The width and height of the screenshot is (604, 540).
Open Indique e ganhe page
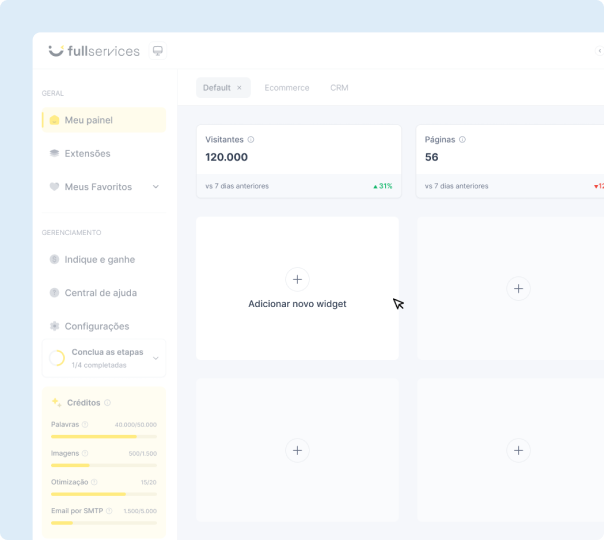tap(99, 259)
